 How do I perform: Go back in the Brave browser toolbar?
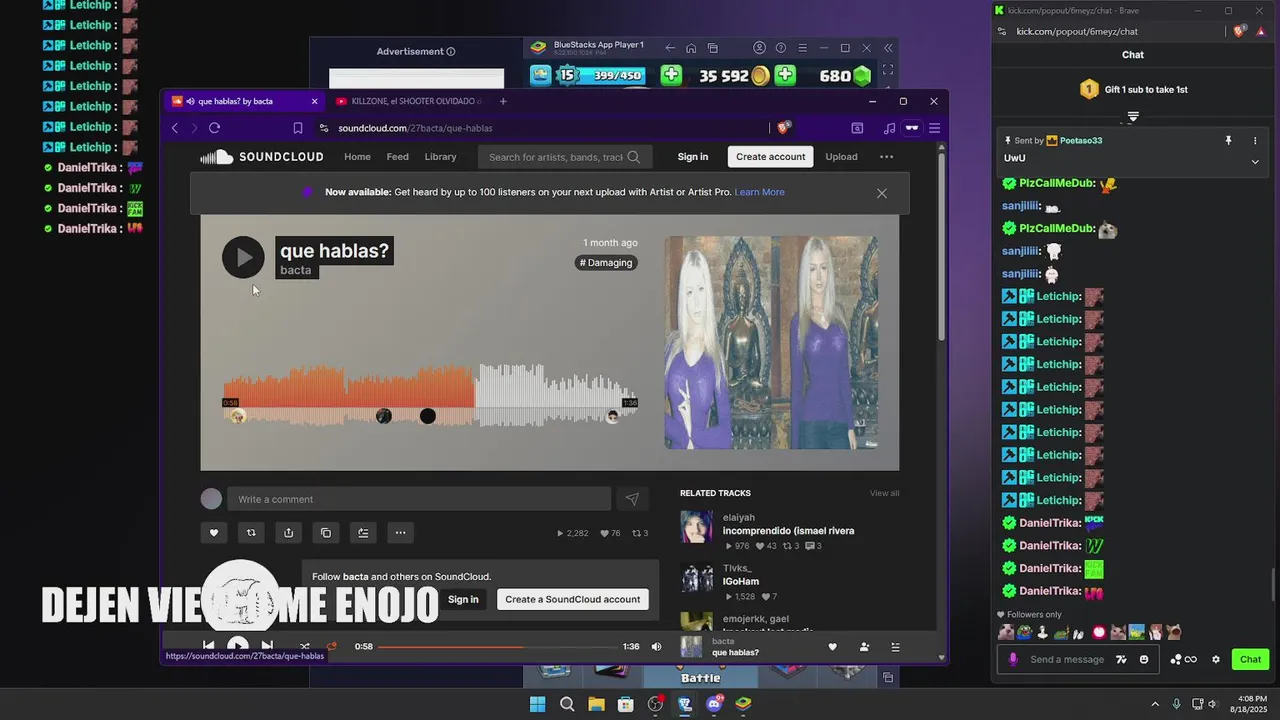tap(175, 128)
